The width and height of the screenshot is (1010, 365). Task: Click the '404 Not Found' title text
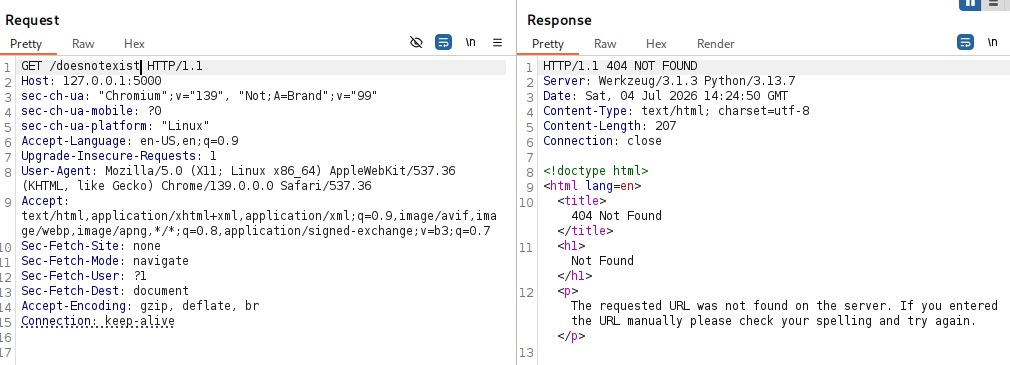[x=616, y=216]
